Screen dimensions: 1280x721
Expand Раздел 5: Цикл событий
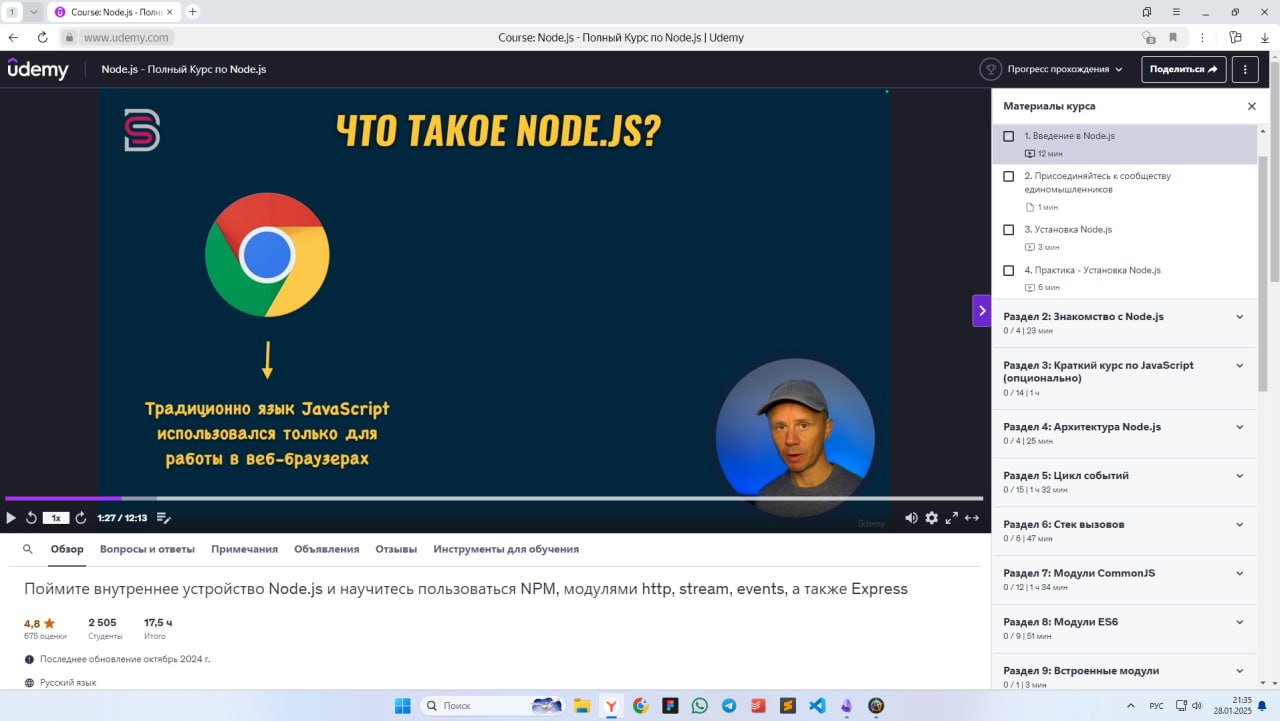(x=1124, y=482)
